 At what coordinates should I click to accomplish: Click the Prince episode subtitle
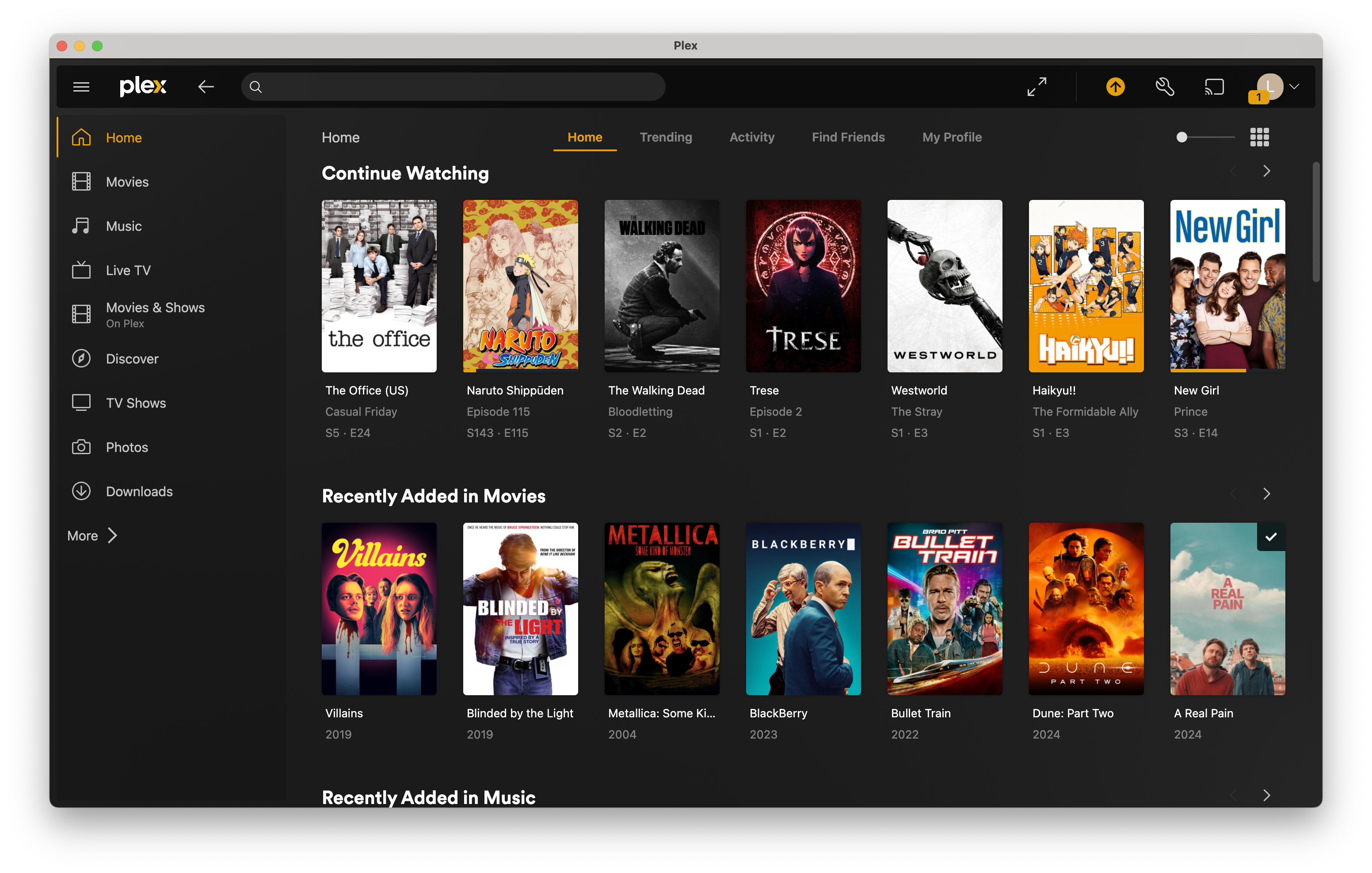click(1190, 412)
